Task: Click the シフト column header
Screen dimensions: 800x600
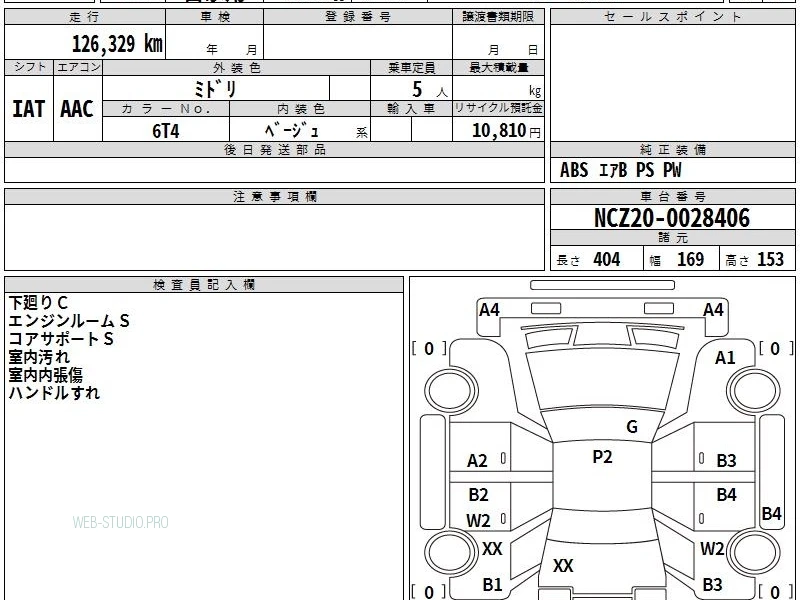Action: click(29, 67)
